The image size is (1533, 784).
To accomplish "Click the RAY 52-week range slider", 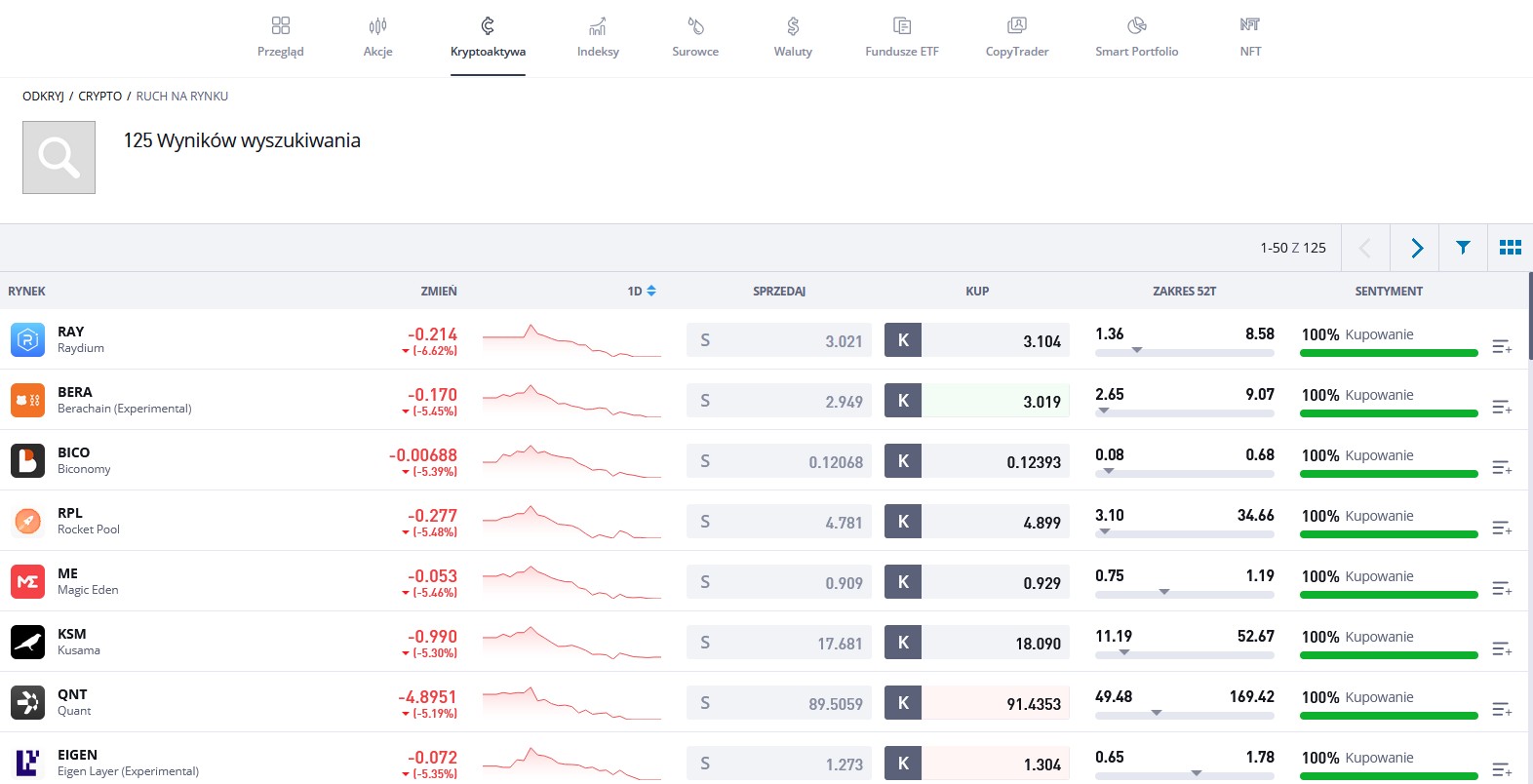I will [x=1185, y=352].
